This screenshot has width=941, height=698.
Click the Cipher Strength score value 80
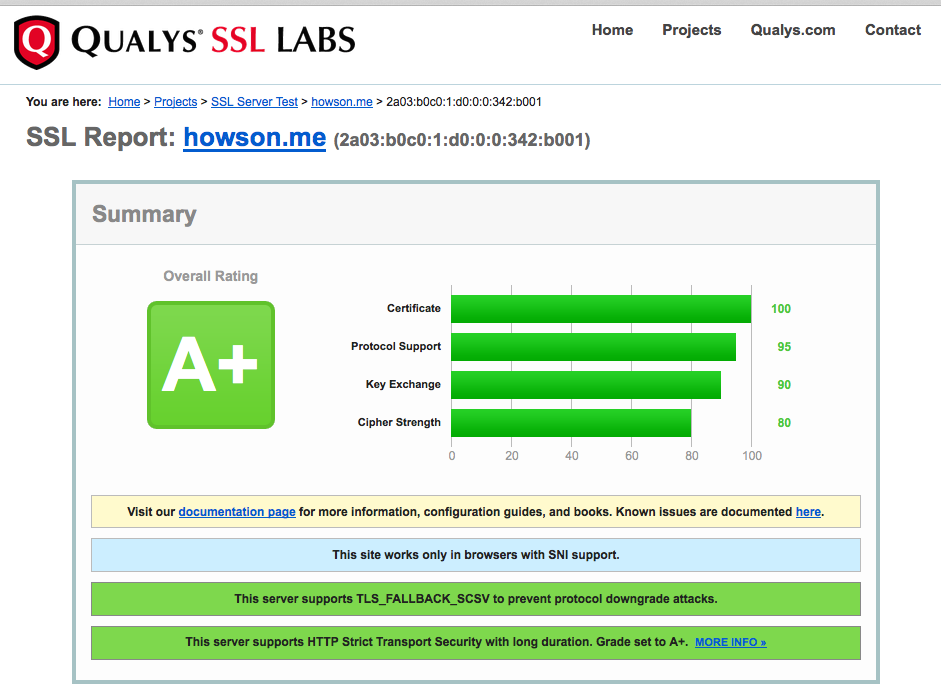[784, 423]
